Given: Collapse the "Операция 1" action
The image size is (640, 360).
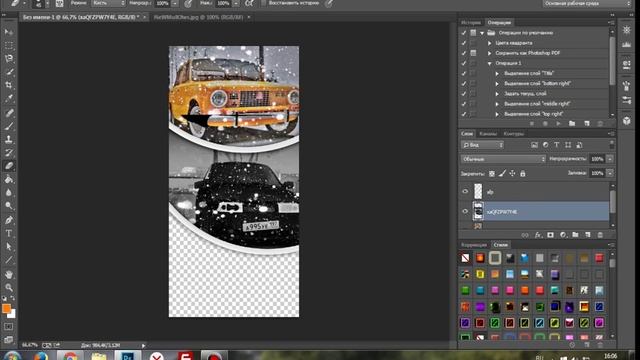Looking at the screenshot, I should click(489, 63).
